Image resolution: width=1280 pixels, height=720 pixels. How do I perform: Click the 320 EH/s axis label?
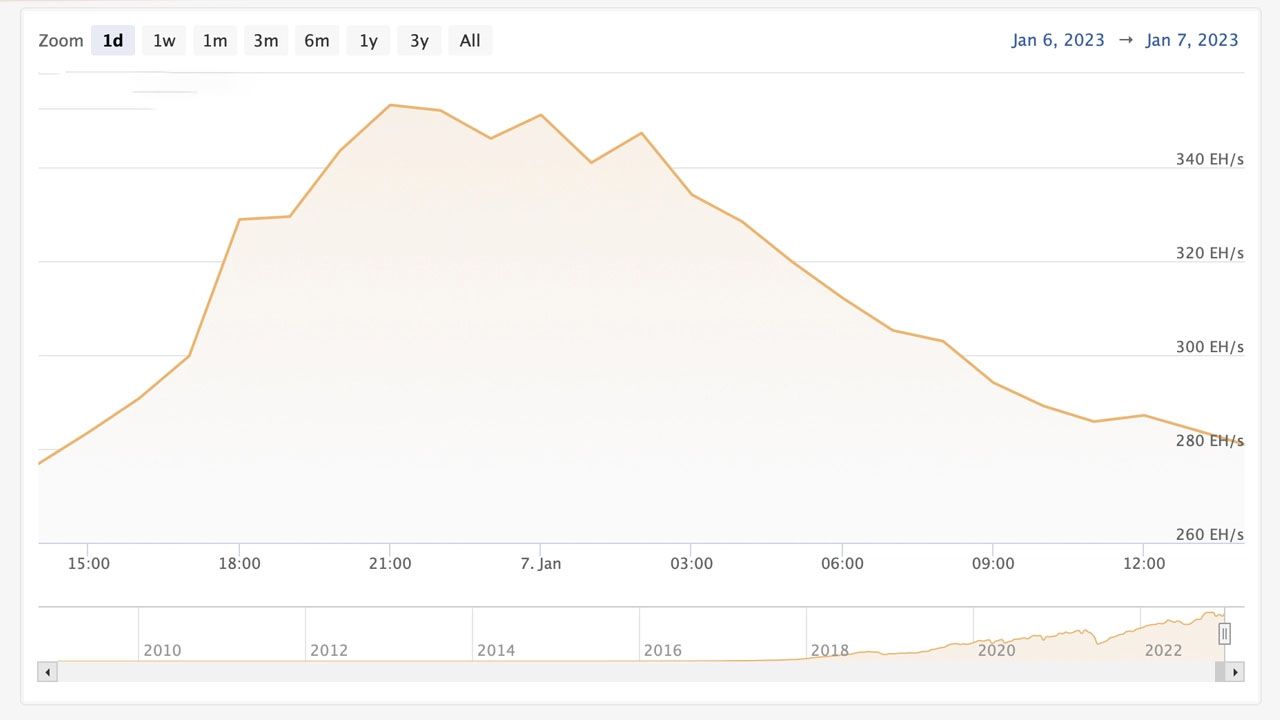coord(1210,253)
